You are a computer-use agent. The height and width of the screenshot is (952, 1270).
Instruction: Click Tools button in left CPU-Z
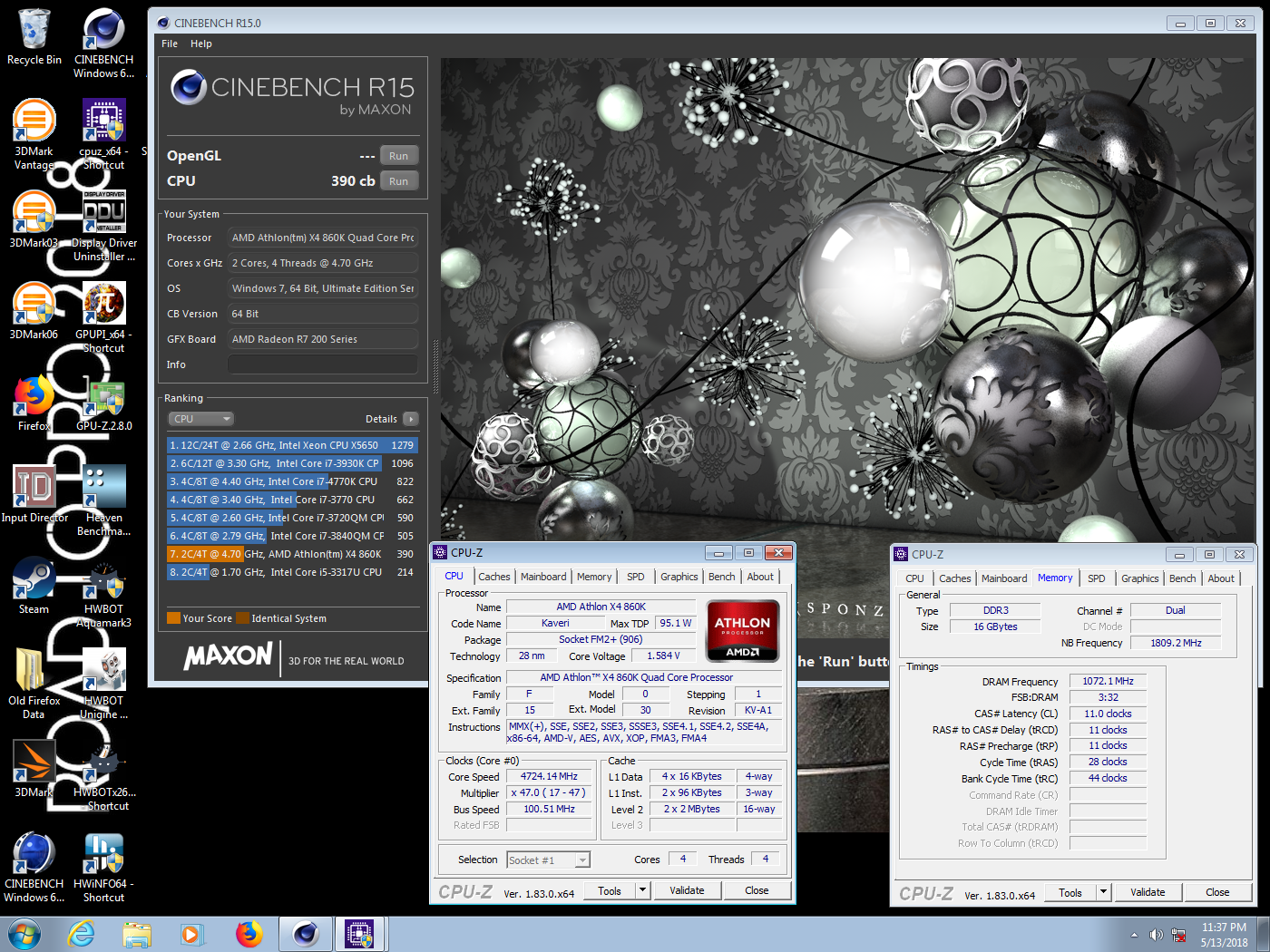610,891
